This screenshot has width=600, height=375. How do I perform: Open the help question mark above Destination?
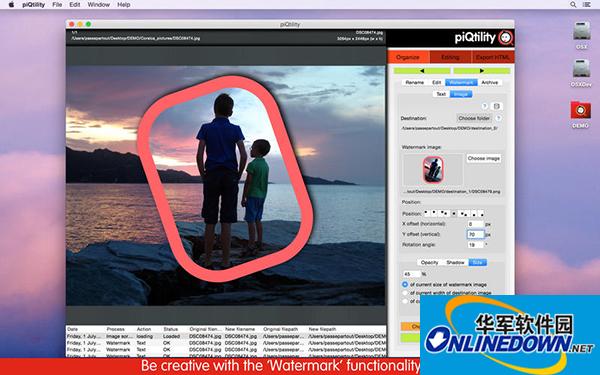pyautogui.click(x=484, y=106)
